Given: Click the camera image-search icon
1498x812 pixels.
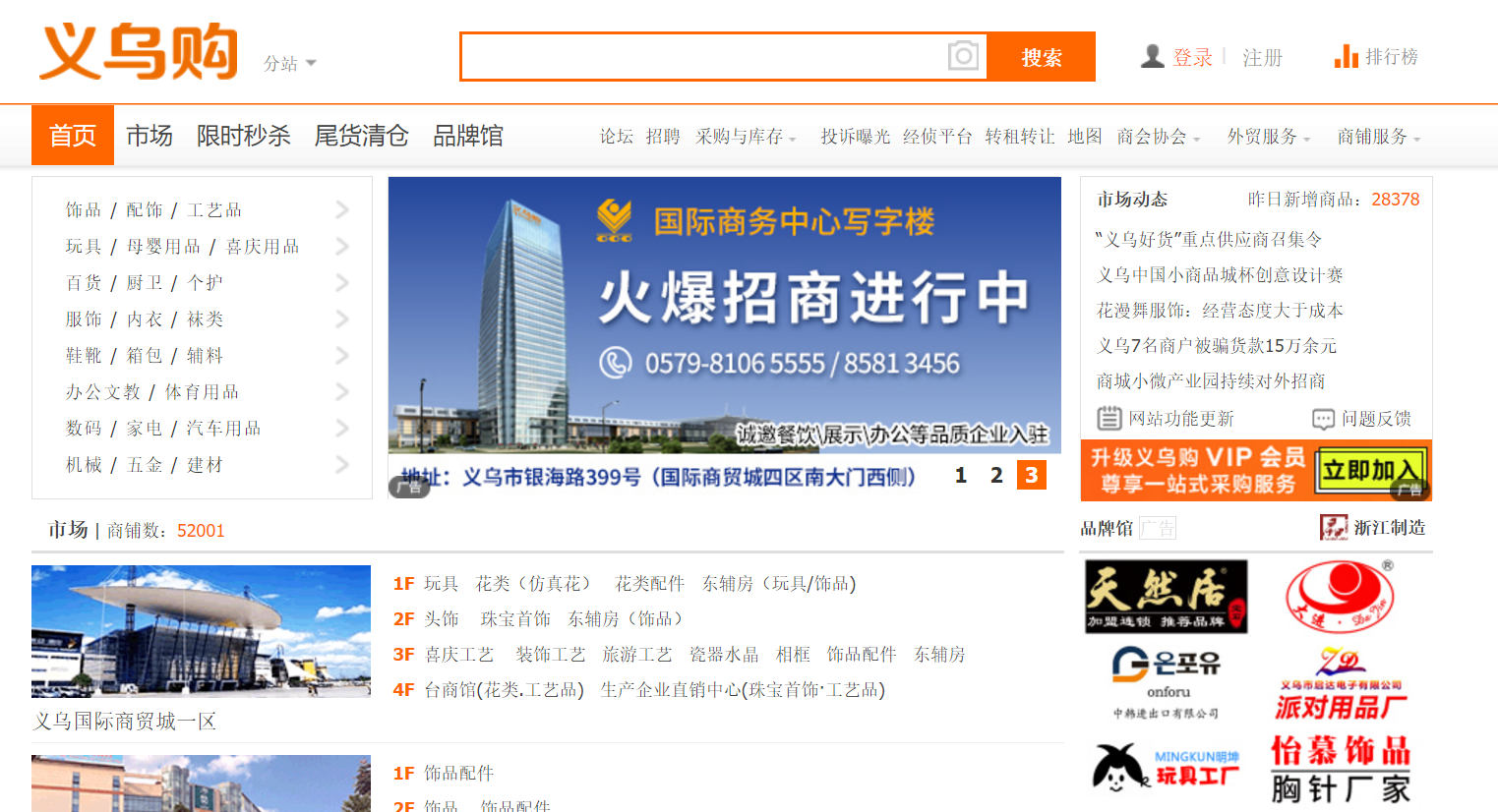Looking at the screenshot, I should (963, 56).
